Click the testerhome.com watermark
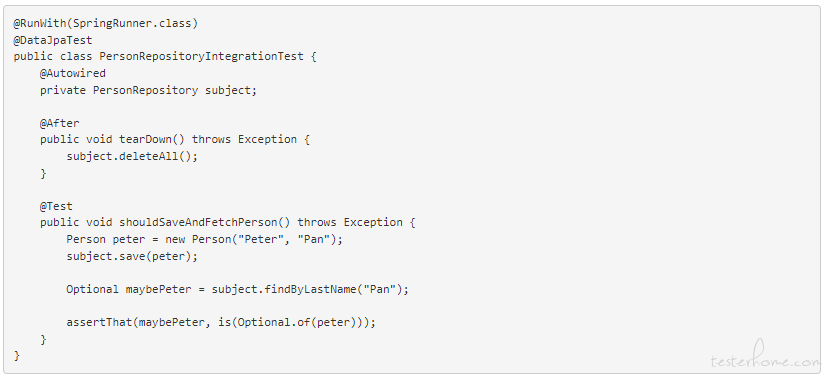 (x=765, y=357)
